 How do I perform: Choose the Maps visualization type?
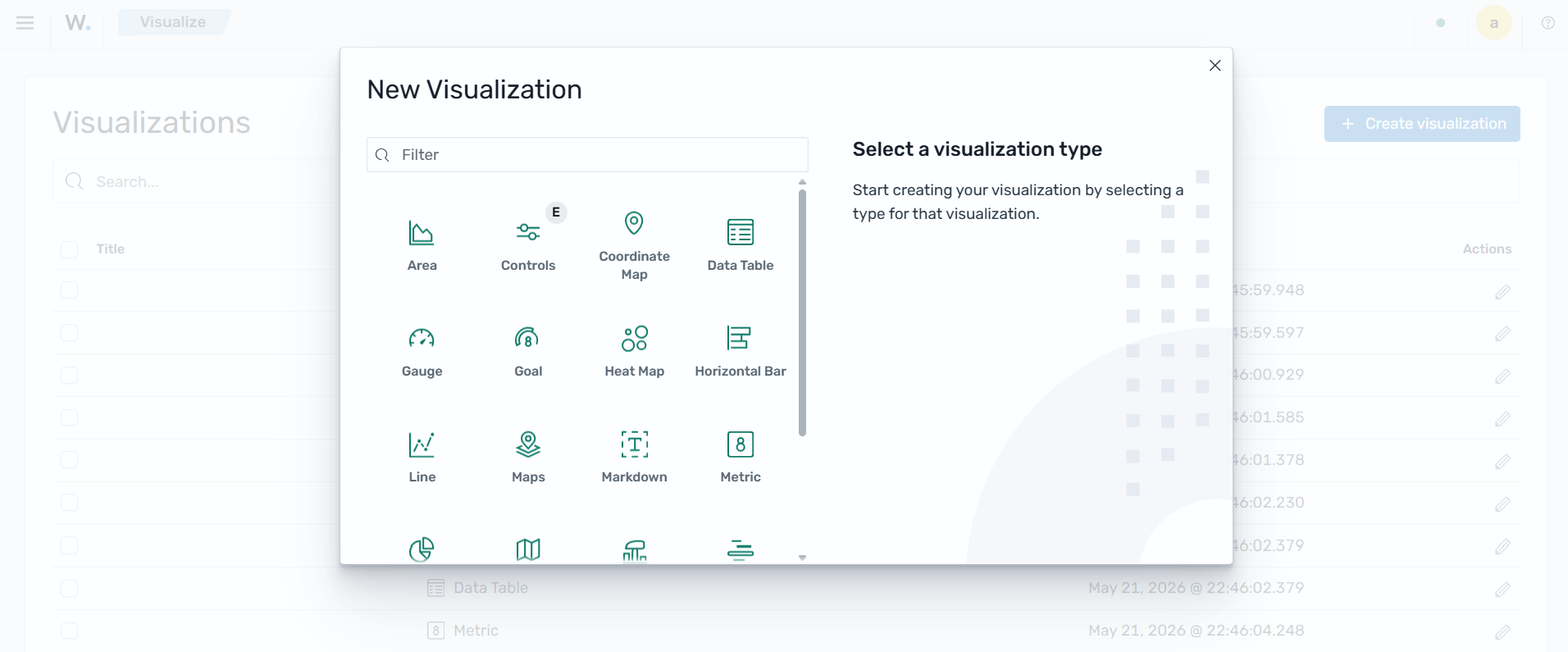coord(528,457)
